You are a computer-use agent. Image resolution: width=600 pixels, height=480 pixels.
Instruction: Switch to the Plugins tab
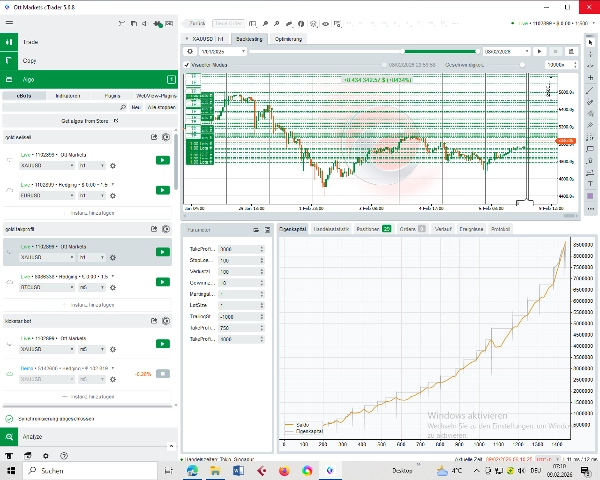112,96
